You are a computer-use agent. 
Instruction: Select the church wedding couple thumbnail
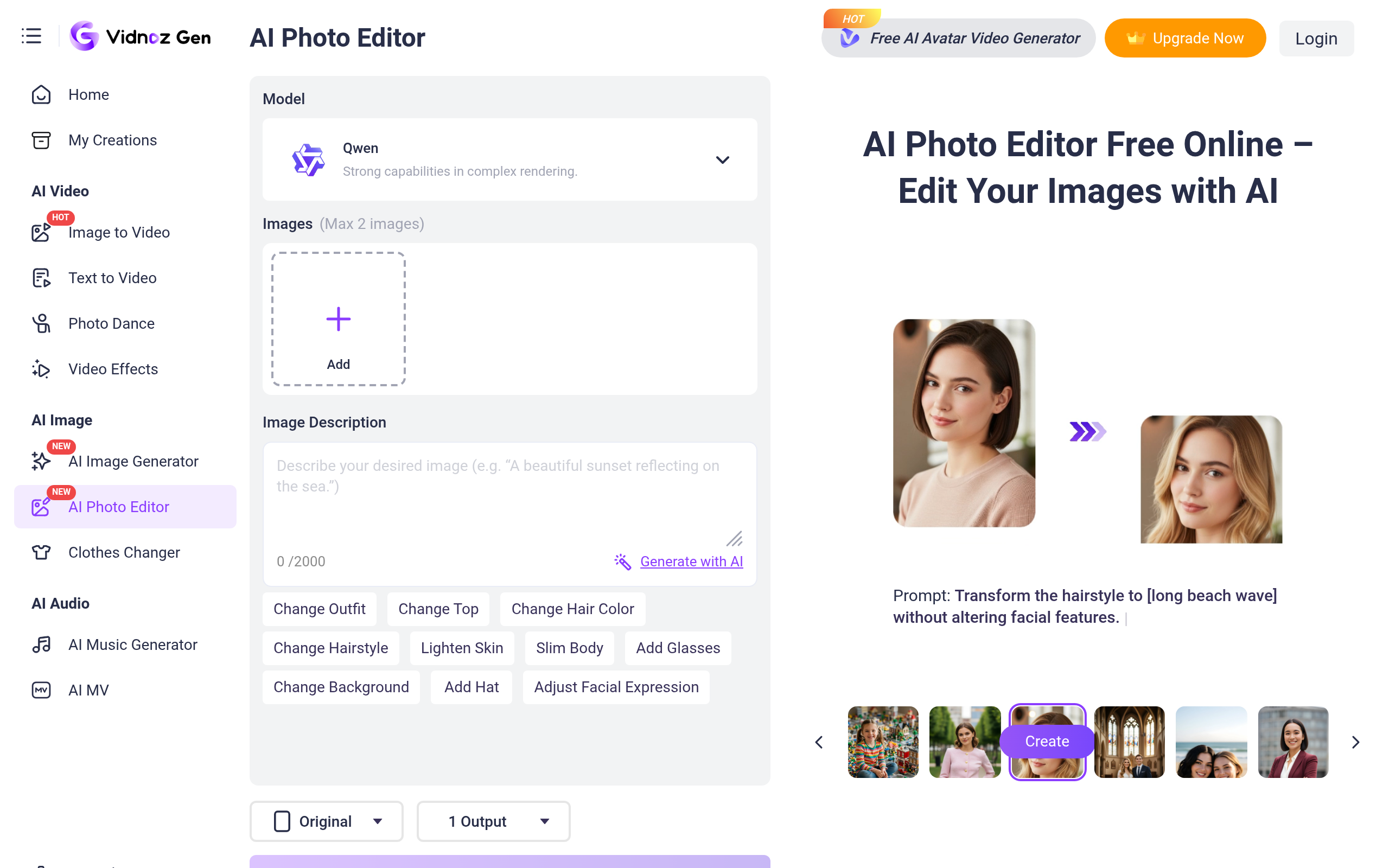point(1129,742)
